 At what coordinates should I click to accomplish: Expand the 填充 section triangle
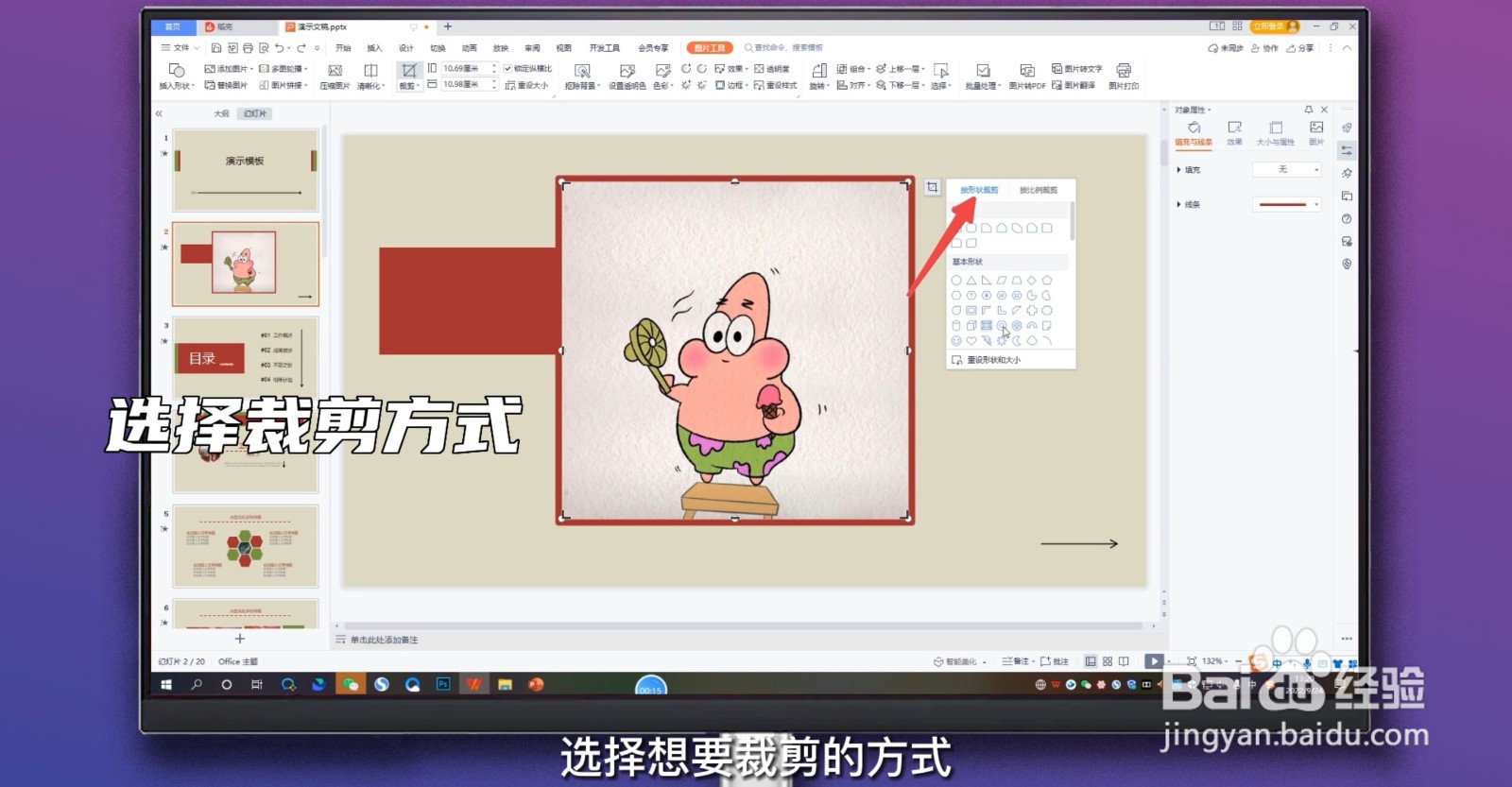(x=1178, y=170)
